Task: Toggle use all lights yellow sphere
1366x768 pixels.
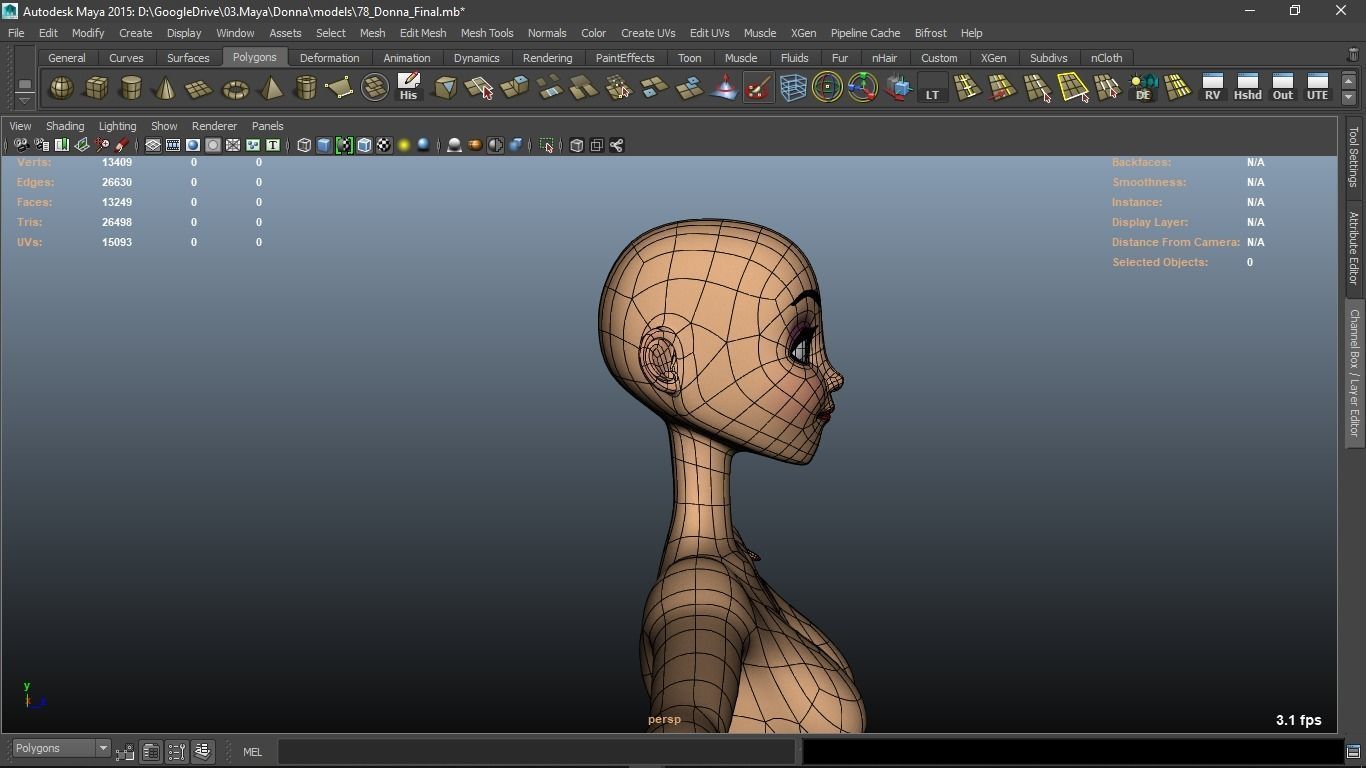Action: tap(404, 146)
